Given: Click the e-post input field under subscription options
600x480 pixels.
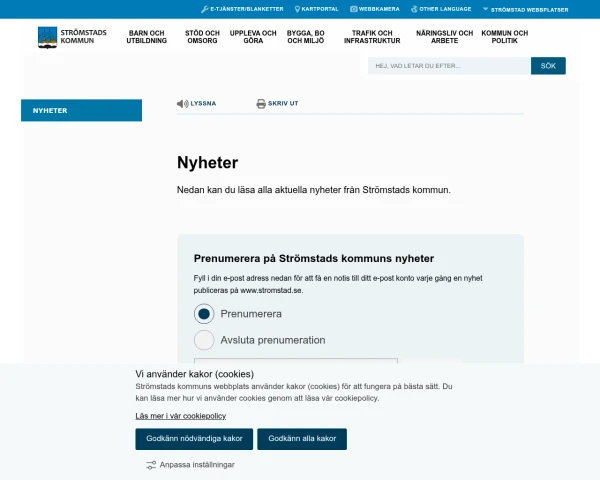Looking at the screenshot, I should pyautogui.click(x=296, y=361).
